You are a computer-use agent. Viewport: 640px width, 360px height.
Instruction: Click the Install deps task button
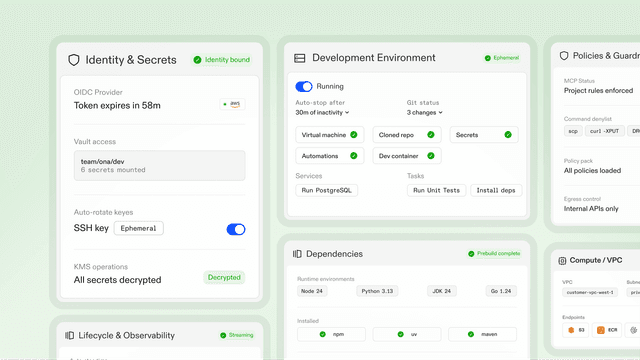[x=496, y=191]
